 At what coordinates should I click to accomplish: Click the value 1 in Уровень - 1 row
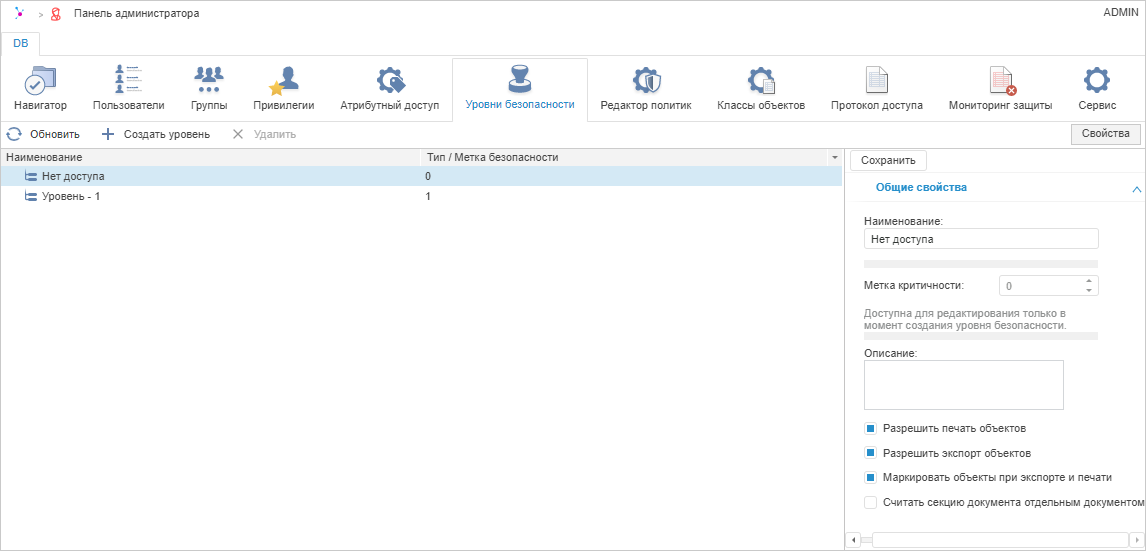coord(428,196)
